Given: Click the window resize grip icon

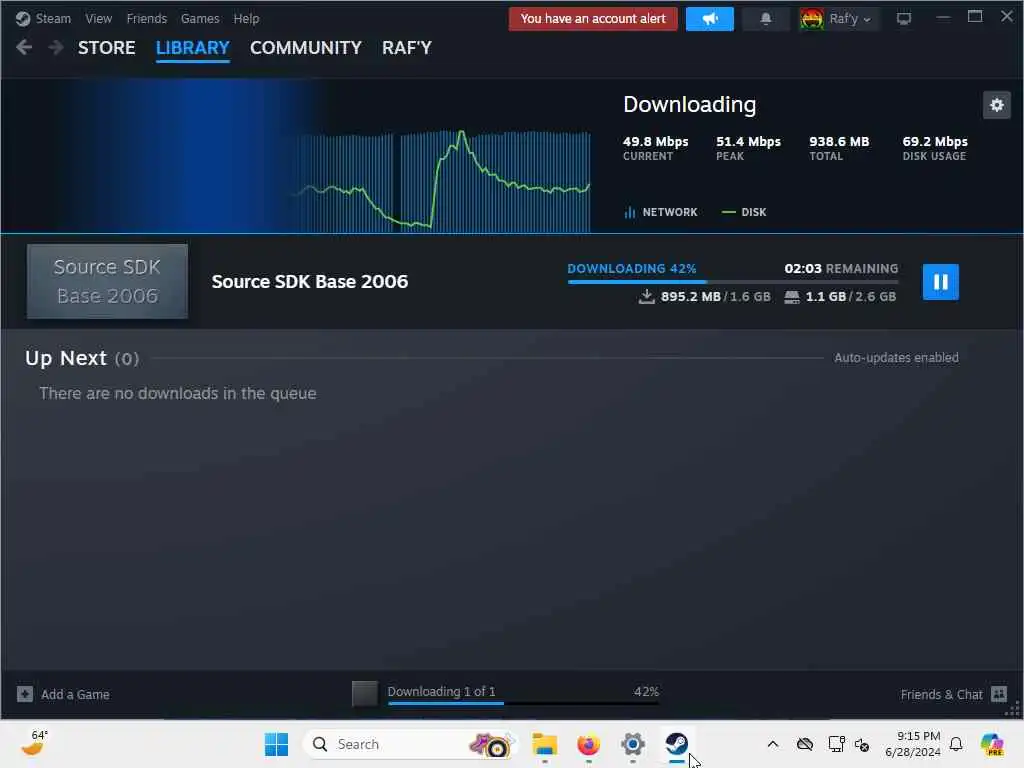Looking at the screenshot, I should click(1013, 710).
